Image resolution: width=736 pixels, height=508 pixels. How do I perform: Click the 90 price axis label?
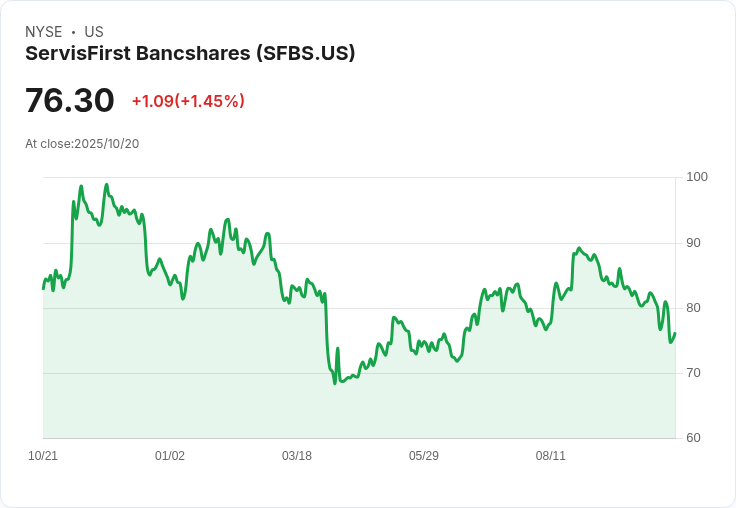click(x=694, y=243)
